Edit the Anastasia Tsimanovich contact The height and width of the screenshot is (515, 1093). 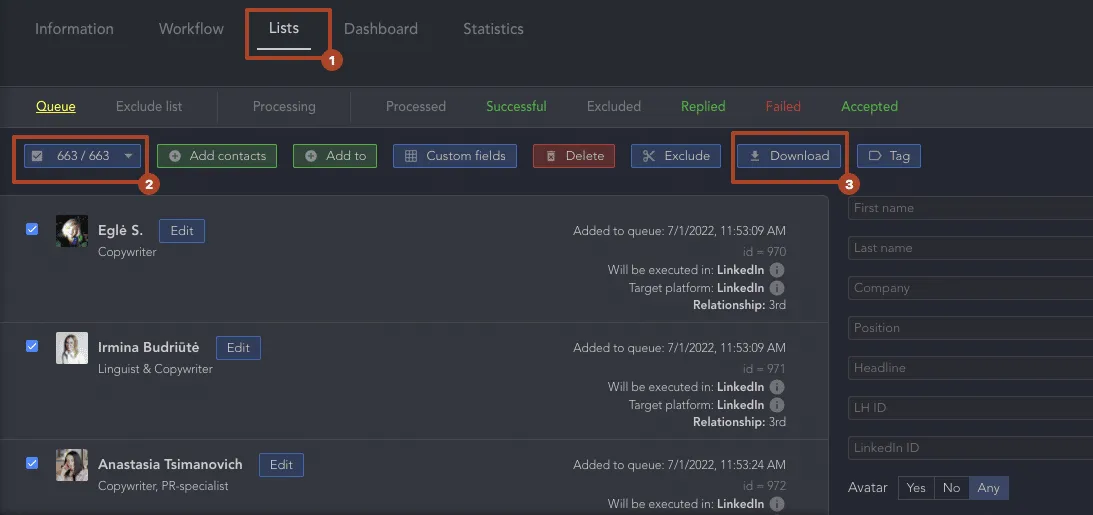[x=282, y=465]
